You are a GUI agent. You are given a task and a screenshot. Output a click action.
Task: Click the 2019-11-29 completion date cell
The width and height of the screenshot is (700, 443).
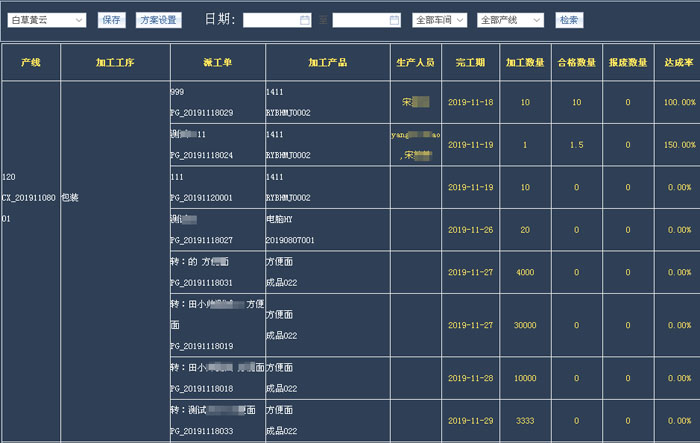[470, 421]
